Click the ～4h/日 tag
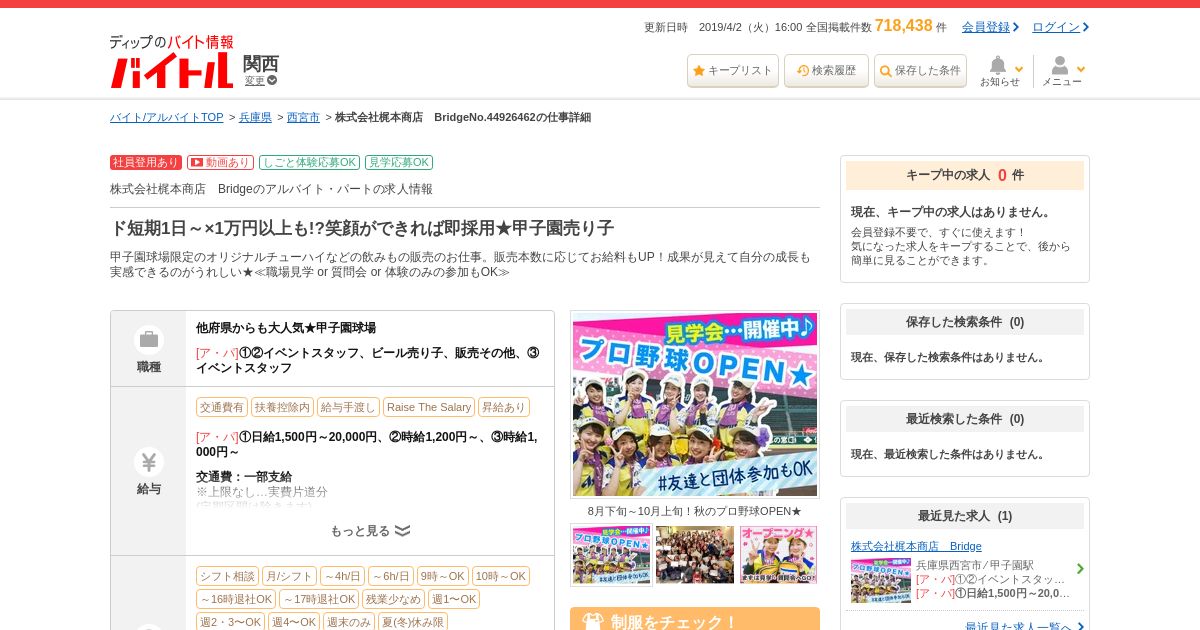 tap(342, 576)
